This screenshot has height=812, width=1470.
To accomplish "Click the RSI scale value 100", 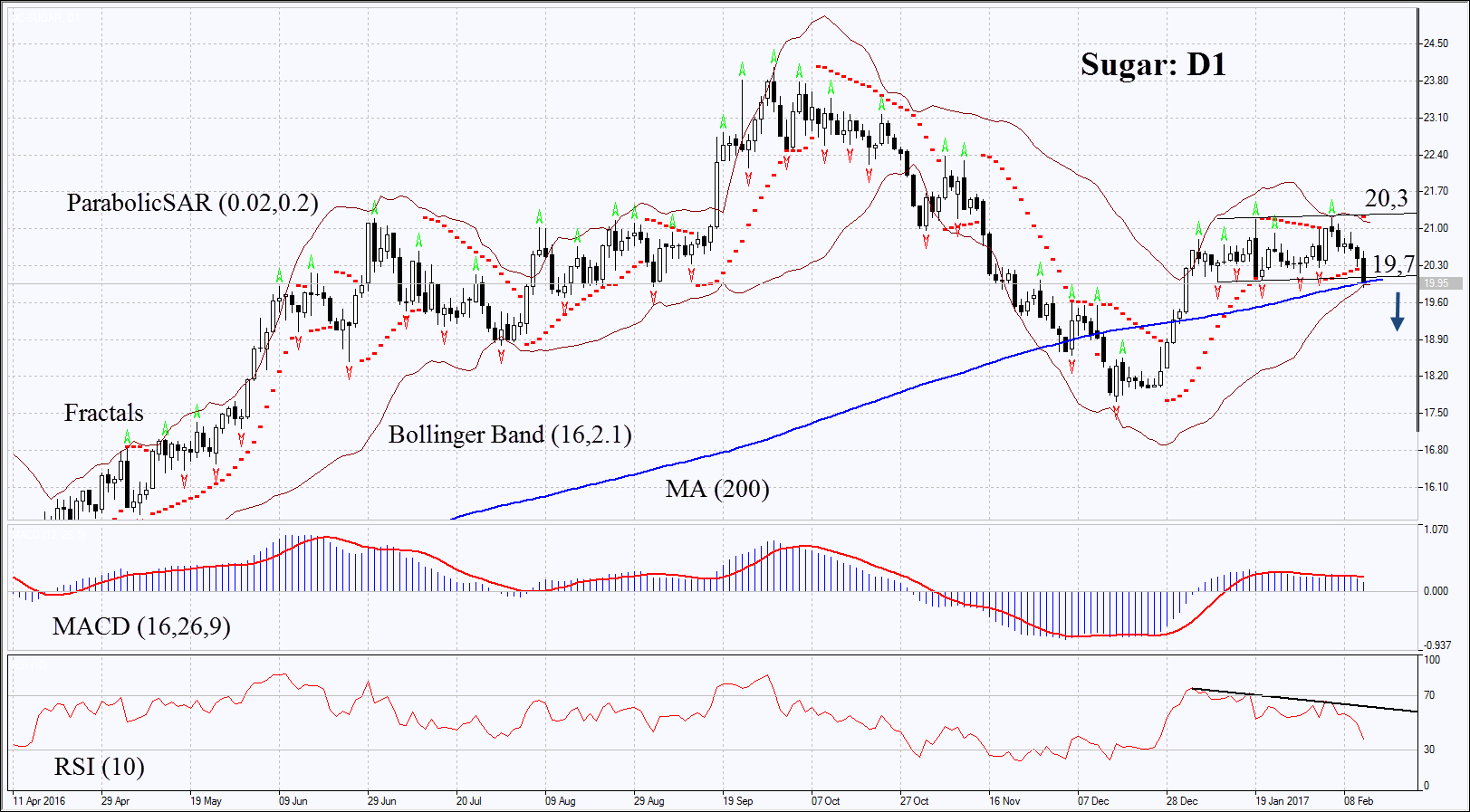I will 1432,660.
